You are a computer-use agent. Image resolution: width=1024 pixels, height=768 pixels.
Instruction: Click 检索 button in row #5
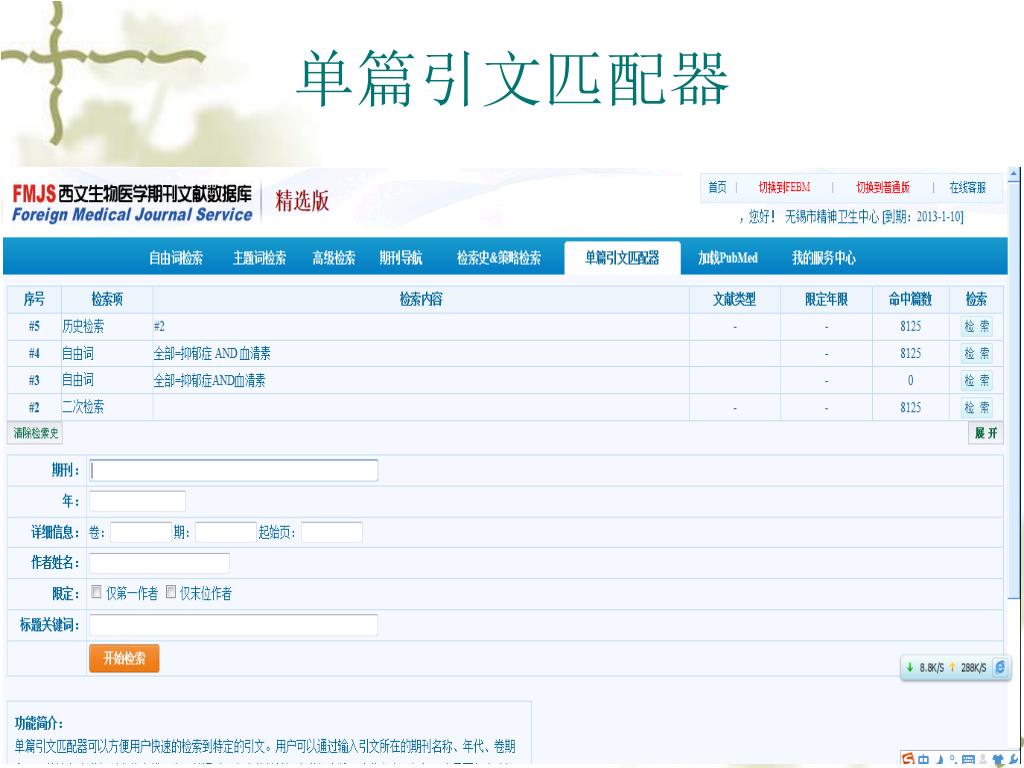tap(977, 327)
